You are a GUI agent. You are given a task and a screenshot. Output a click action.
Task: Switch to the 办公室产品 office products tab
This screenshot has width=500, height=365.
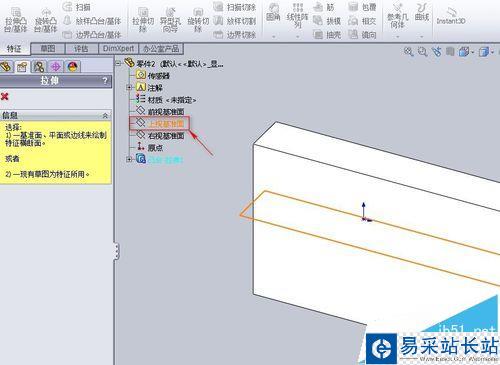point(161,49)
